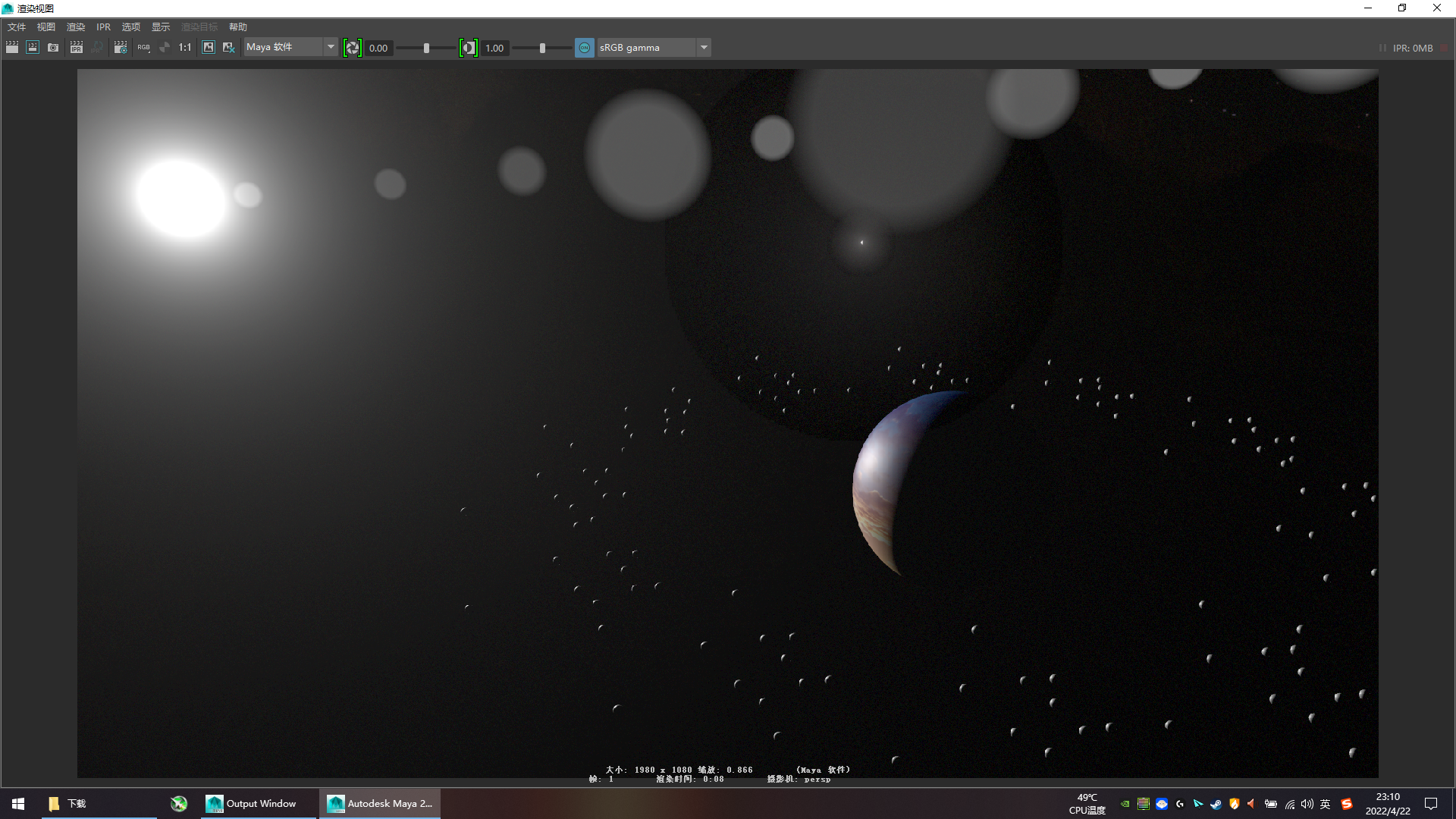This screenshot has width=1456, height=819.
Task: Expand the sRGB gamma view transform dropdown
Action: point(704,47)
